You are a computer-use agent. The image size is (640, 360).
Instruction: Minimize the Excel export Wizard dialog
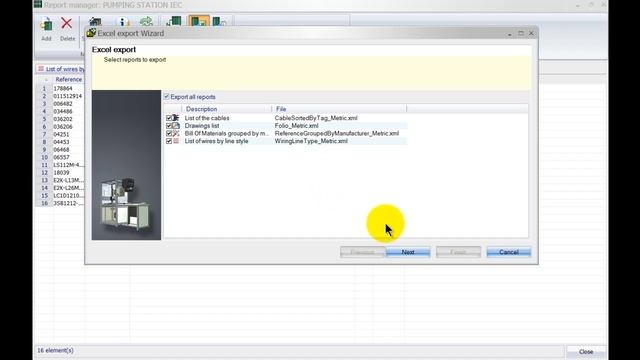[x=510, y=34]
